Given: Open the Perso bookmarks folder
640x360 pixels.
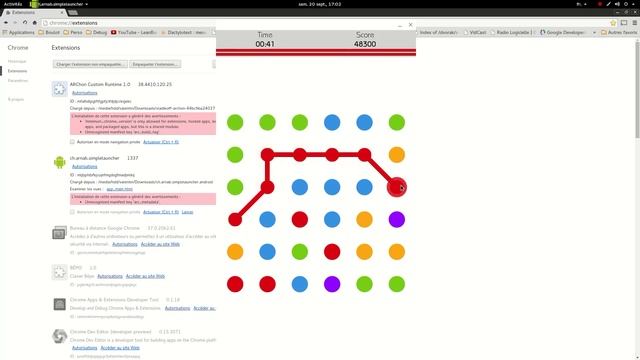Looking at the screenshot, I should [73, 32].
